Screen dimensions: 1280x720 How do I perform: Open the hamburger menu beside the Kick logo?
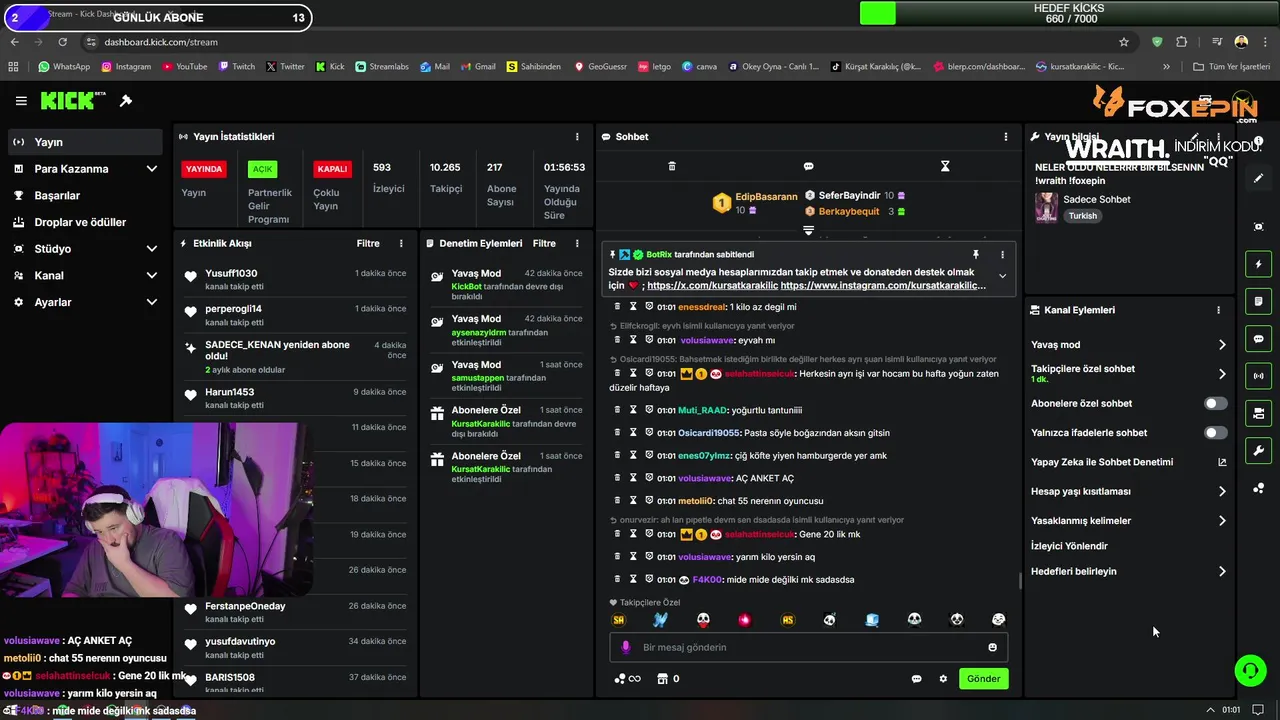click(21, 101)
